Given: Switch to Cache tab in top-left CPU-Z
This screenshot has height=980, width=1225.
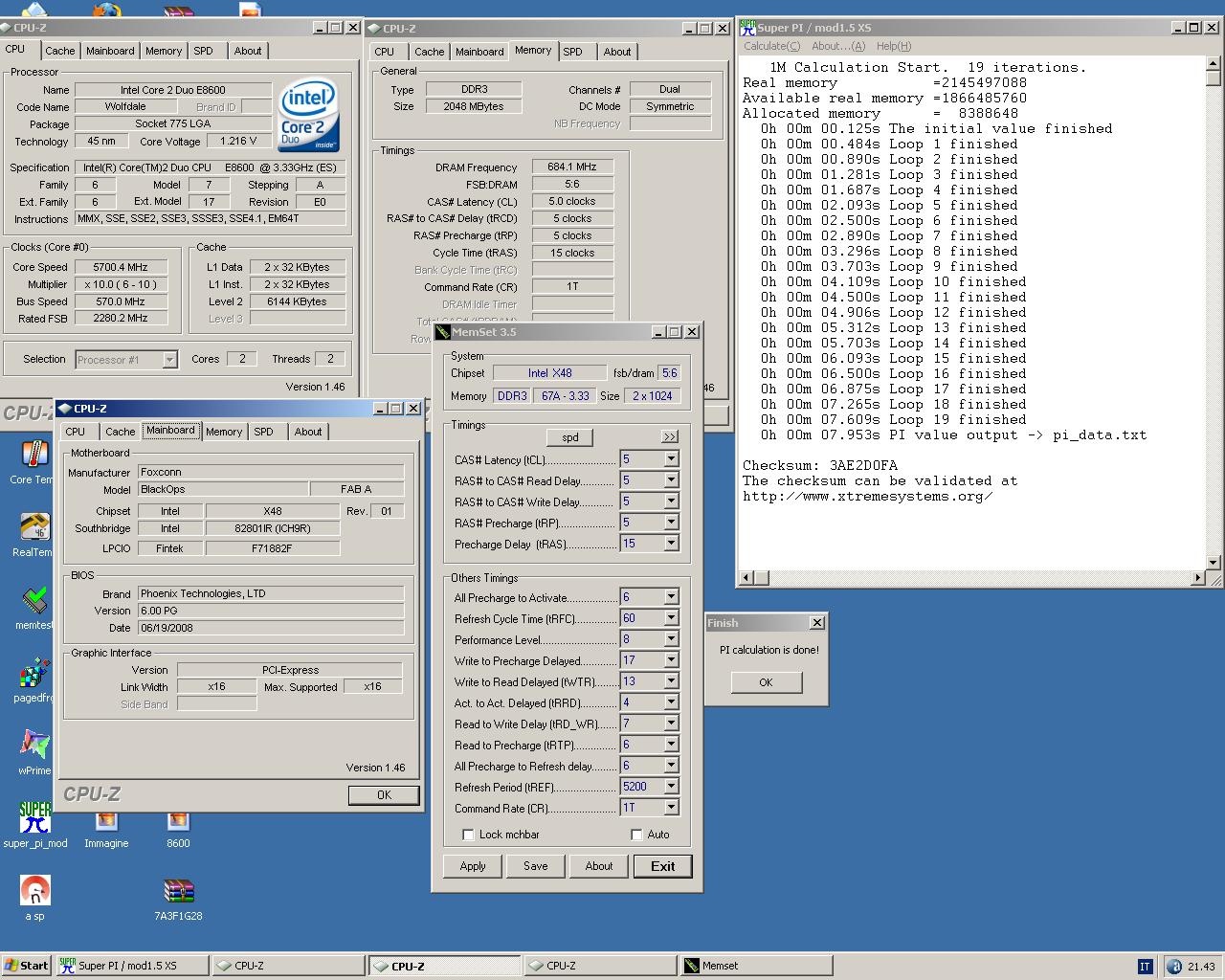Looking at the screenshot, I should (59, 51).
